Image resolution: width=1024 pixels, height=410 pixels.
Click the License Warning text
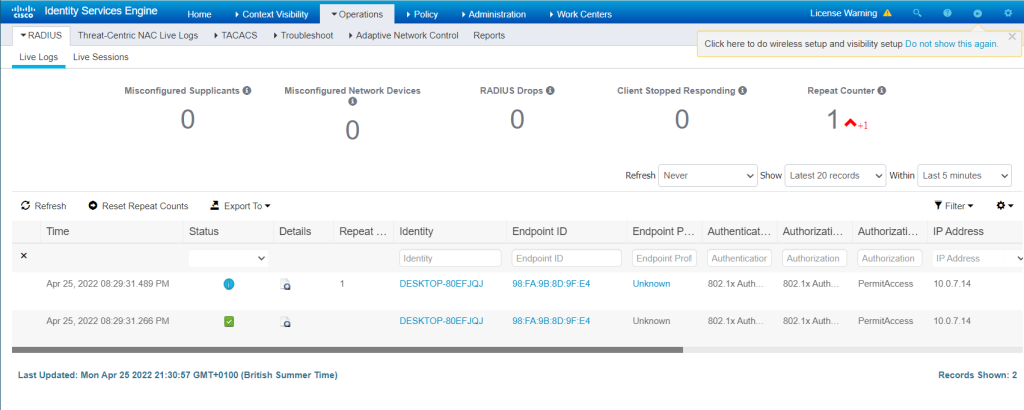(843, 13)
